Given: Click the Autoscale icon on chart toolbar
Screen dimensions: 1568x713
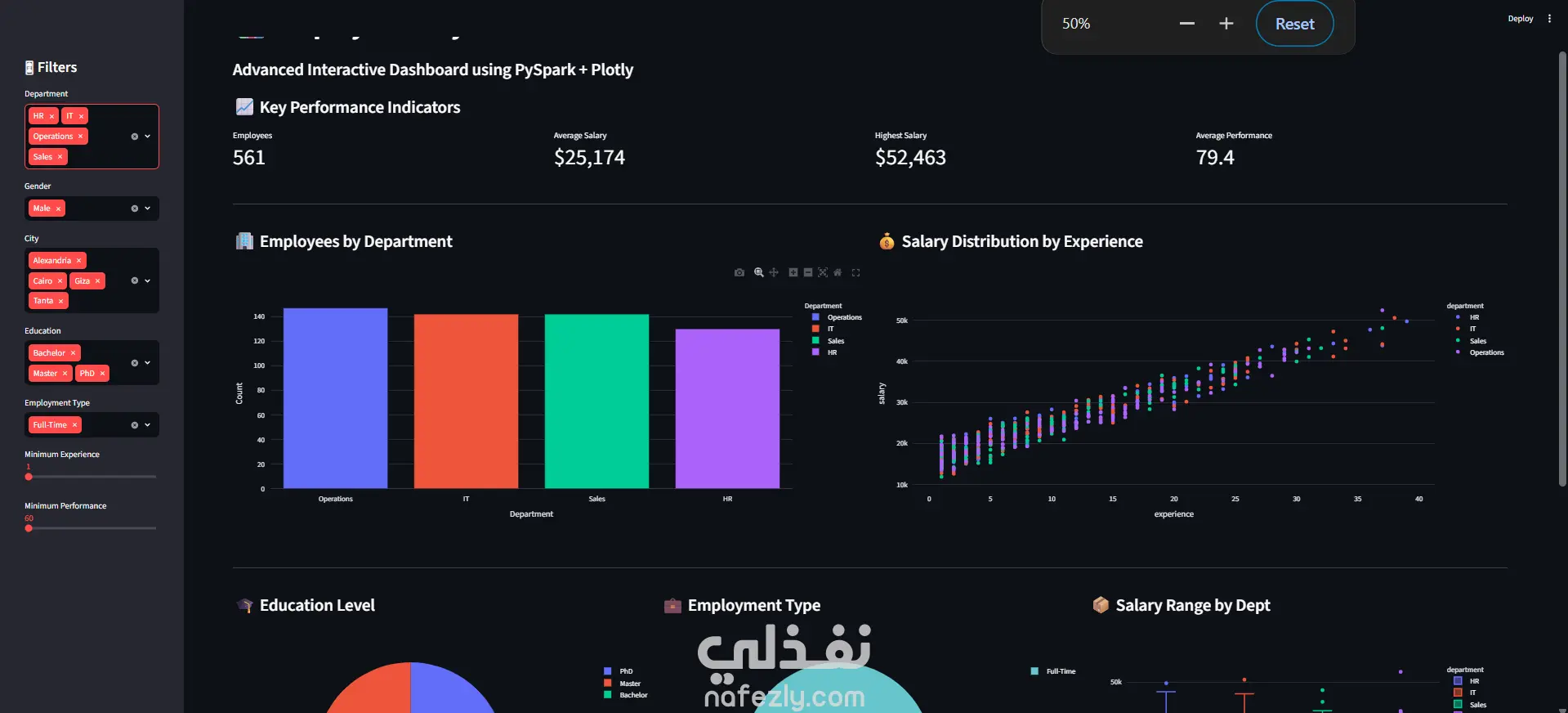Looking at the screenshot, I should 823,272.
